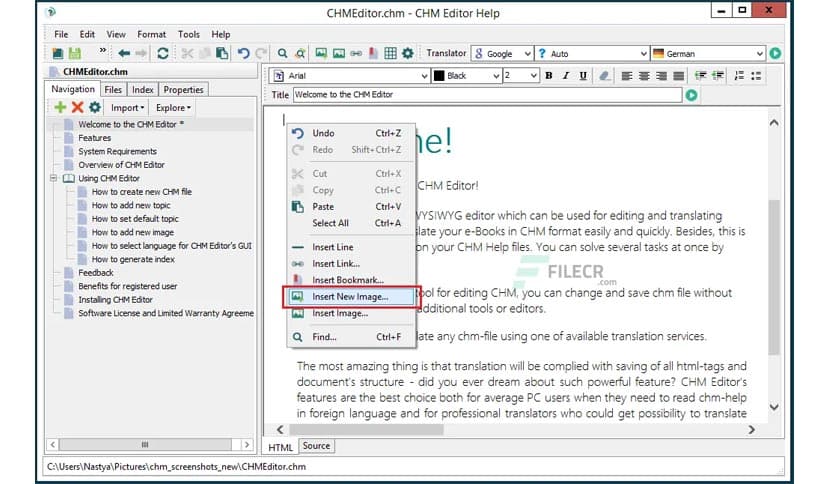Toggle bold formatting button B

549,76
